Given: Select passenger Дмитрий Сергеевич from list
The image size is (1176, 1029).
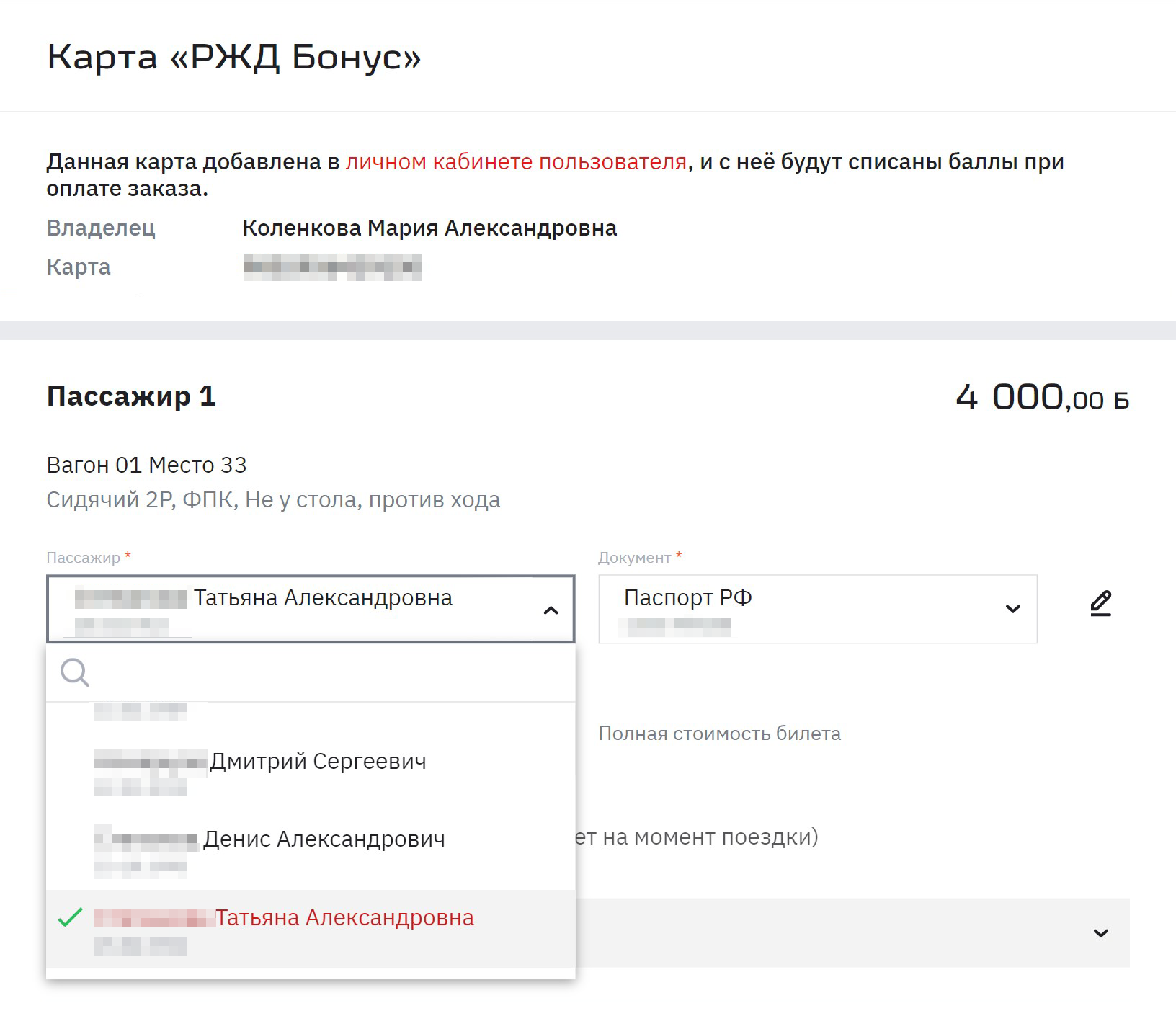Looking at the screenshot, I should point(311,772).
